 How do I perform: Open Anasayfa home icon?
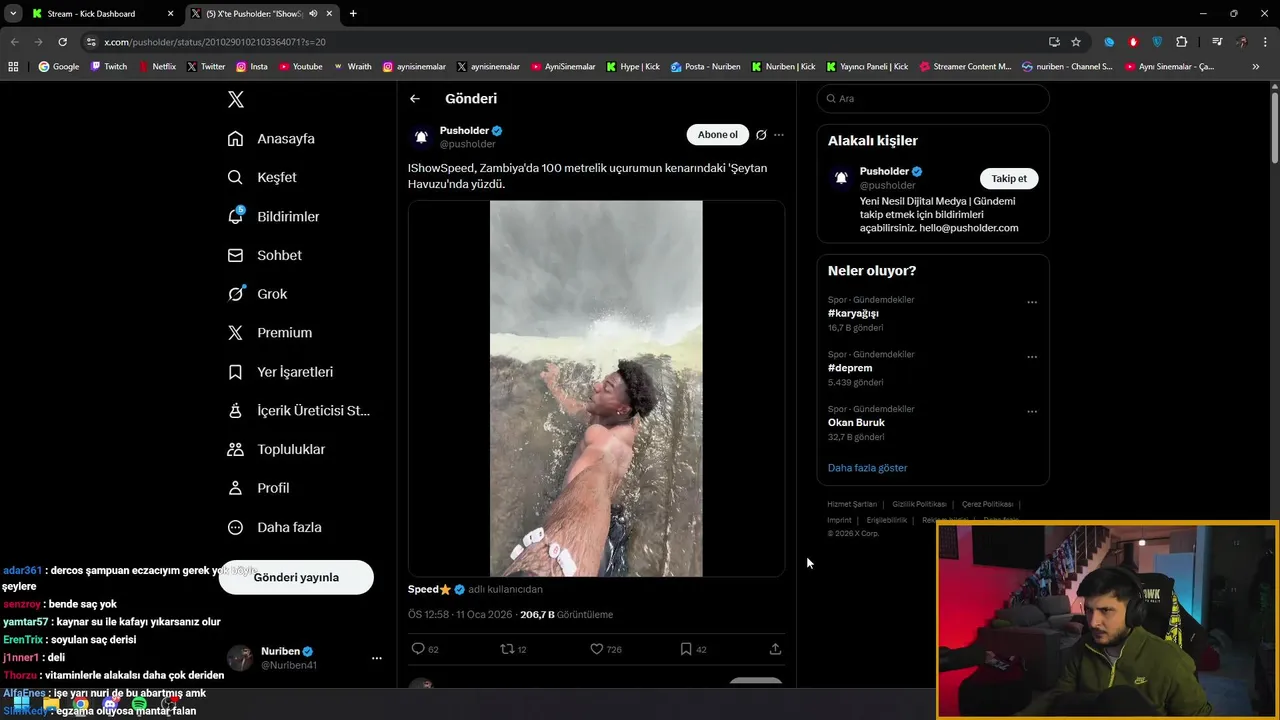coord(235,138)
